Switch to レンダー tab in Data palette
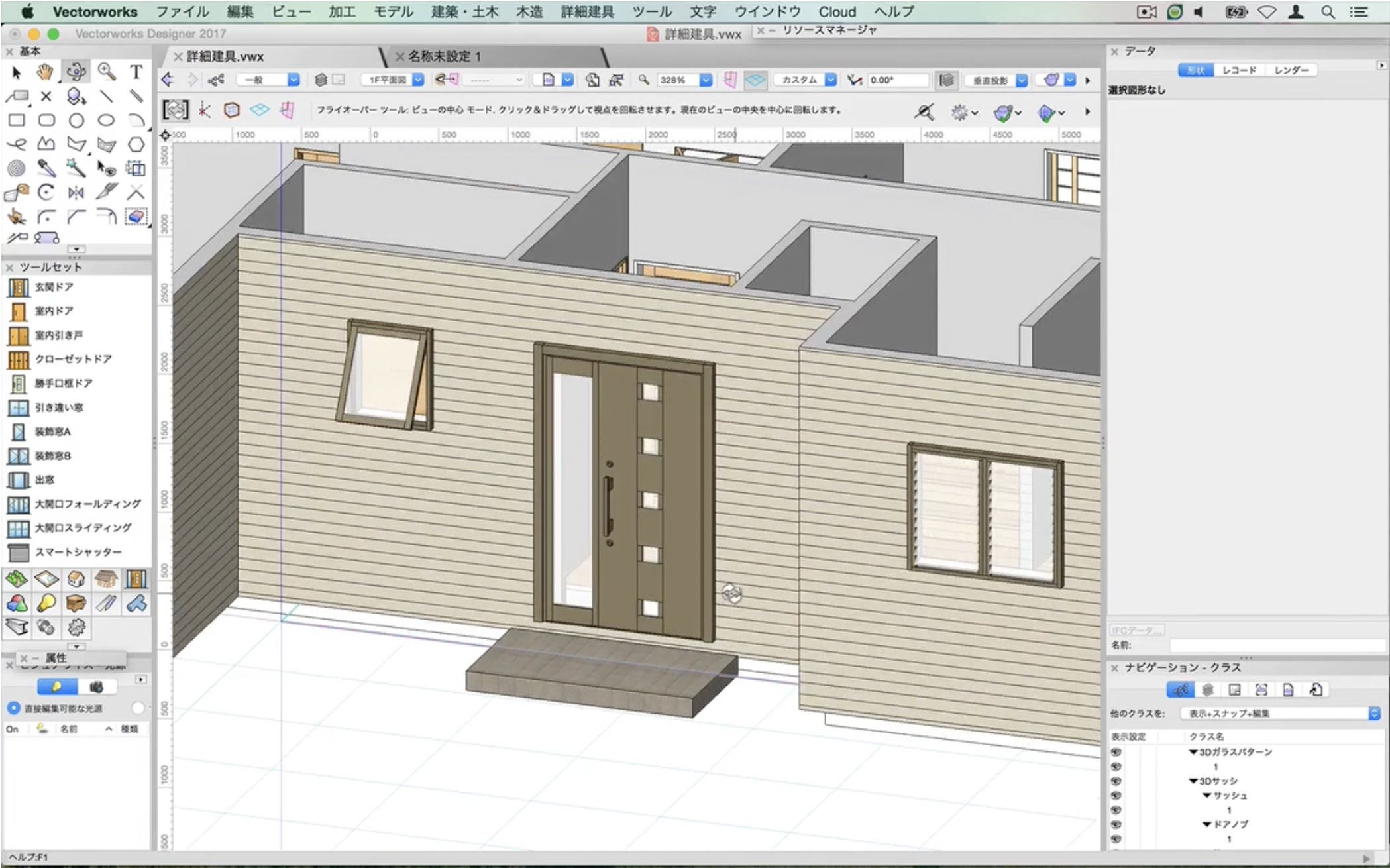 pos(1291,70)
